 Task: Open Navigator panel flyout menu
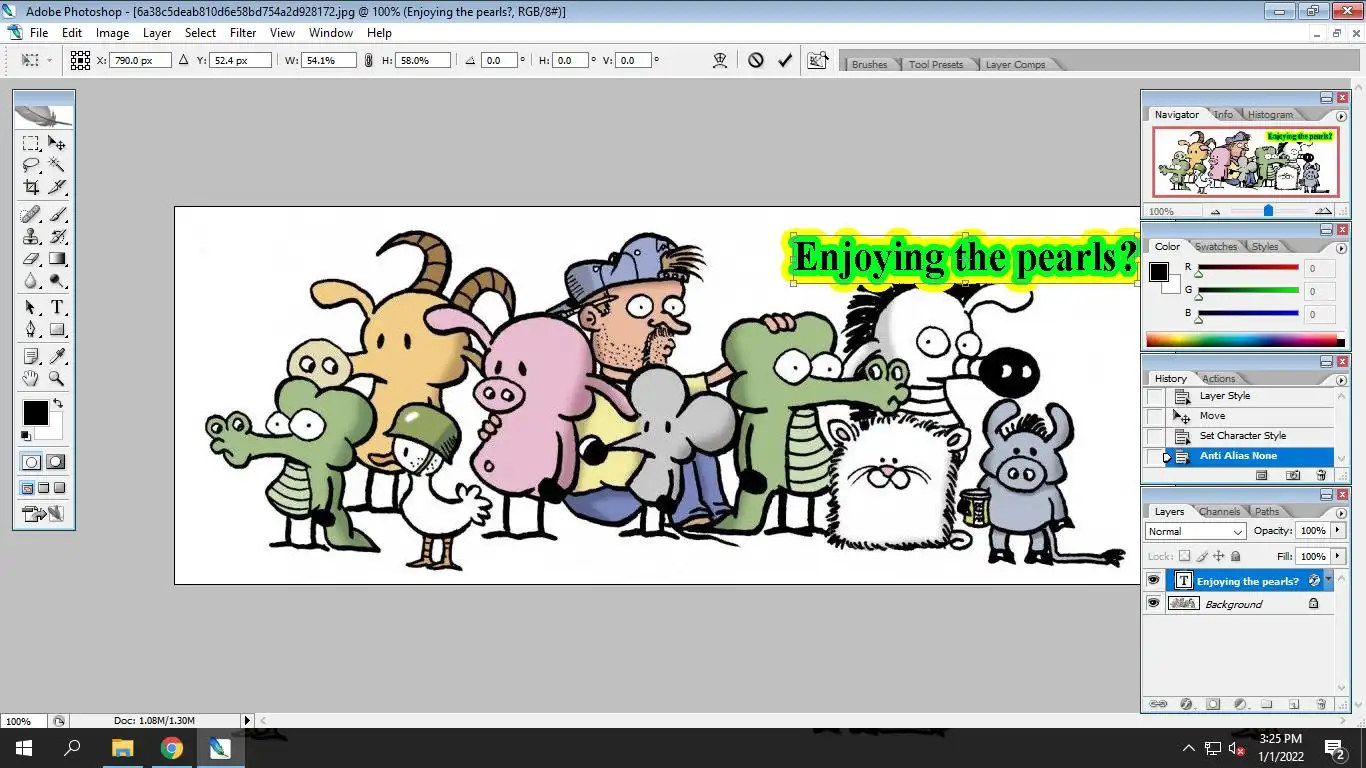(x=1341, y=116)
